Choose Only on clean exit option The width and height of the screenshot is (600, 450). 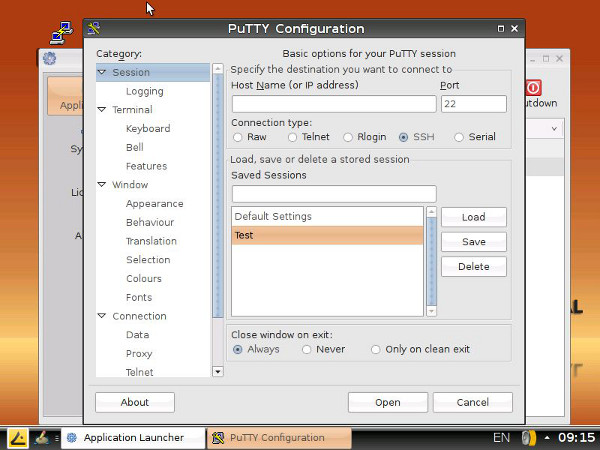click(375, 349)
